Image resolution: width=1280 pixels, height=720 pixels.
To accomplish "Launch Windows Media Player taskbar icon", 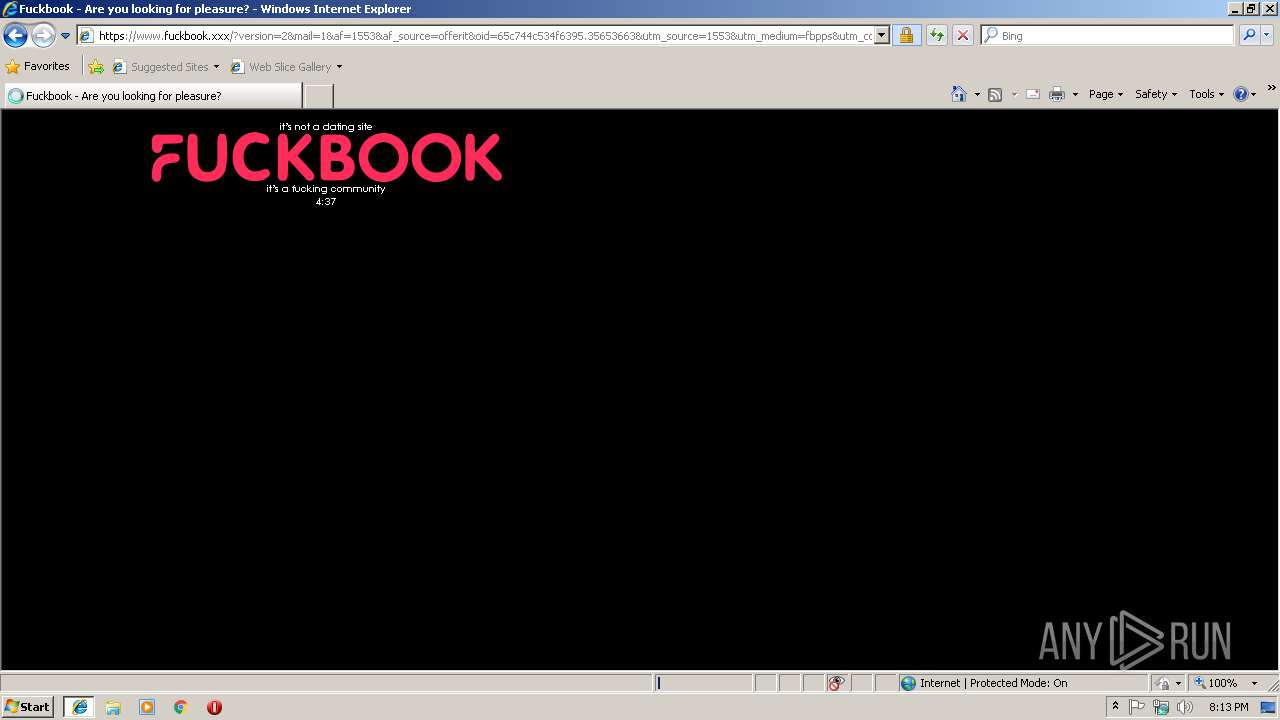I will pyautogui.click(x=147, y=707).
